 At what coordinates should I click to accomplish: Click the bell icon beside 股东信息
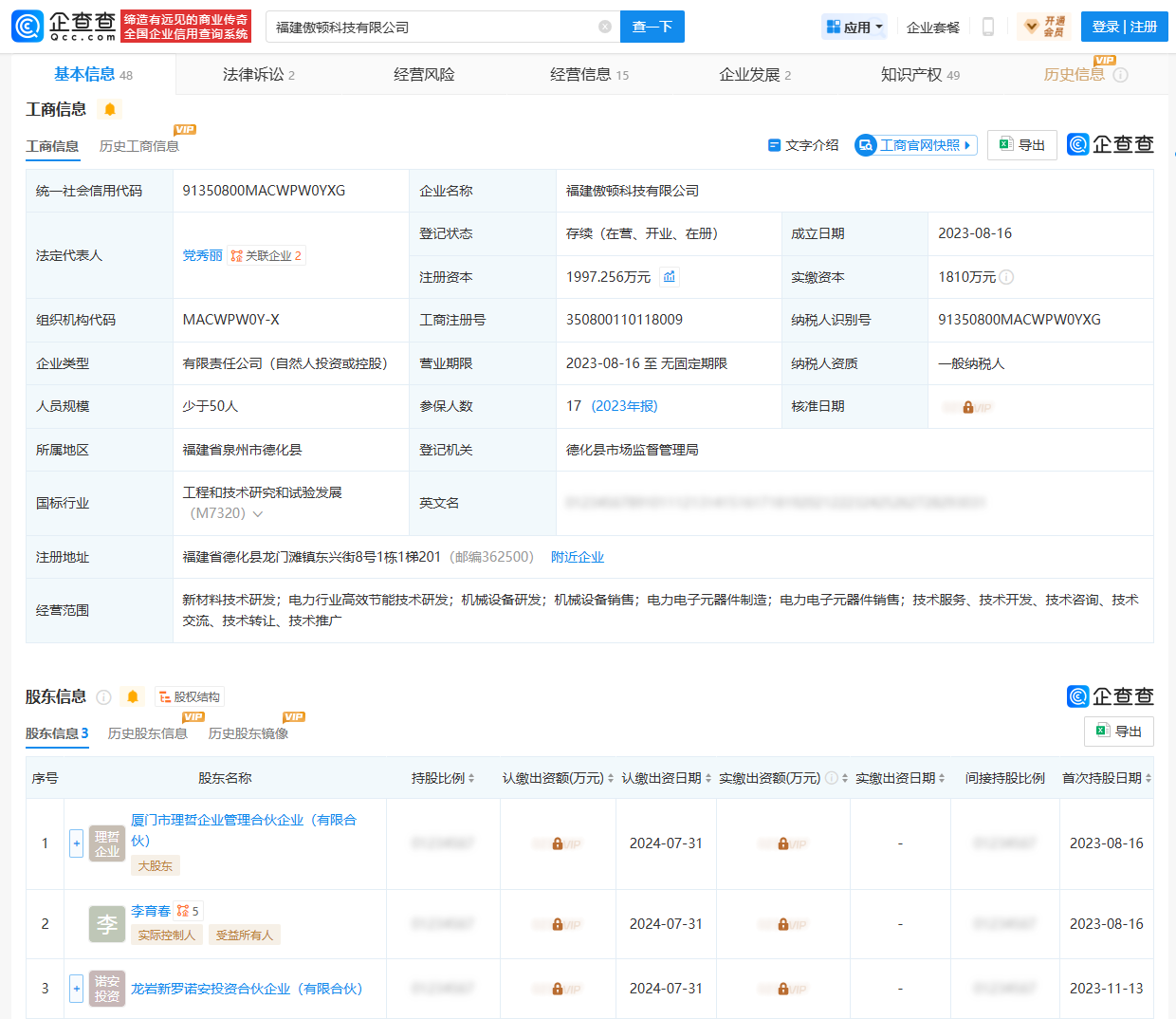133,697
